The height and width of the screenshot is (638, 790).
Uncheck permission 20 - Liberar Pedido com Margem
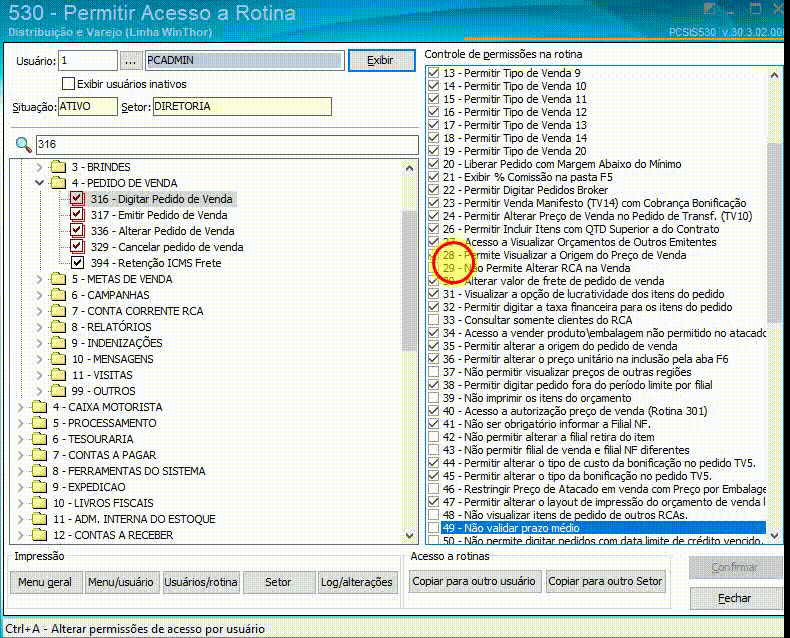433,164
